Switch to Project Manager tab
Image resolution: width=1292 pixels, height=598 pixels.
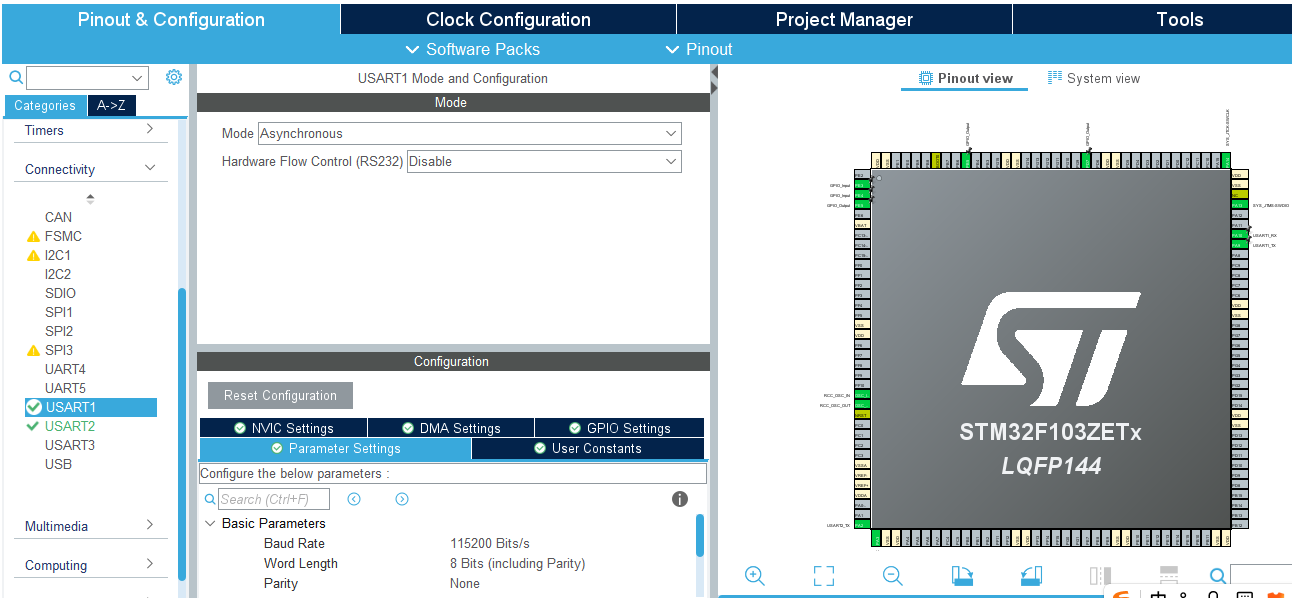844,19
